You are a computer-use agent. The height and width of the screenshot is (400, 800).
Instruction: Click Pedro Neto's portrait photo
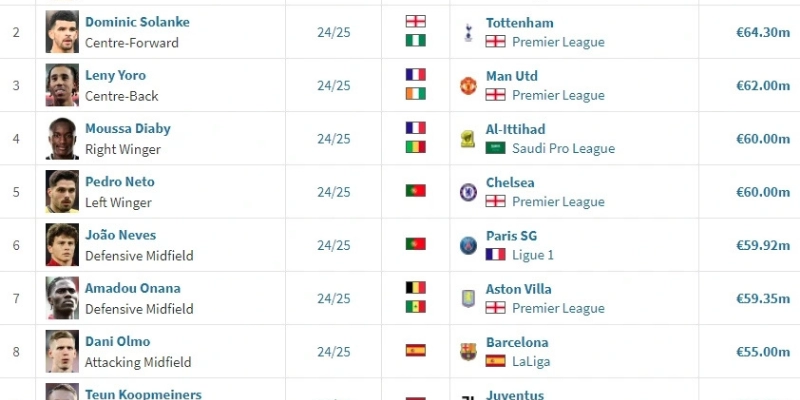(62, 191)
